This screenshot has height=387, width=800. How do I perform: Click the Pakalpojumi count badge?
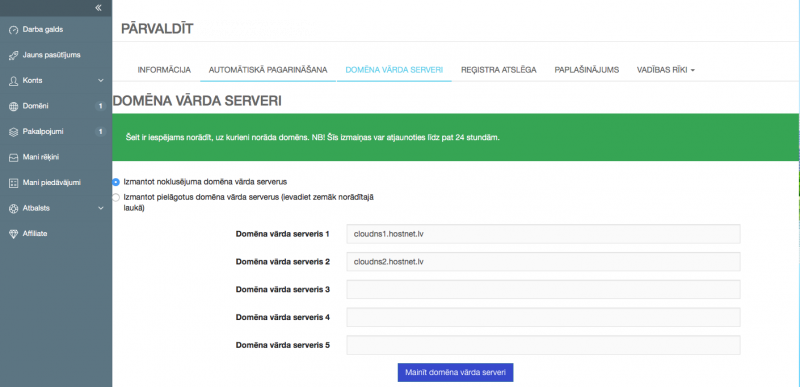coord(101,132)
